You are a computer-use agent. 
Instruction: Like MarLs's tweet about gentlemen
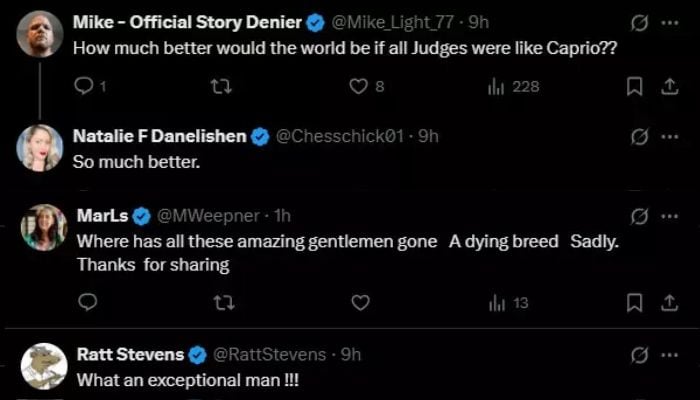coord(361,302)
